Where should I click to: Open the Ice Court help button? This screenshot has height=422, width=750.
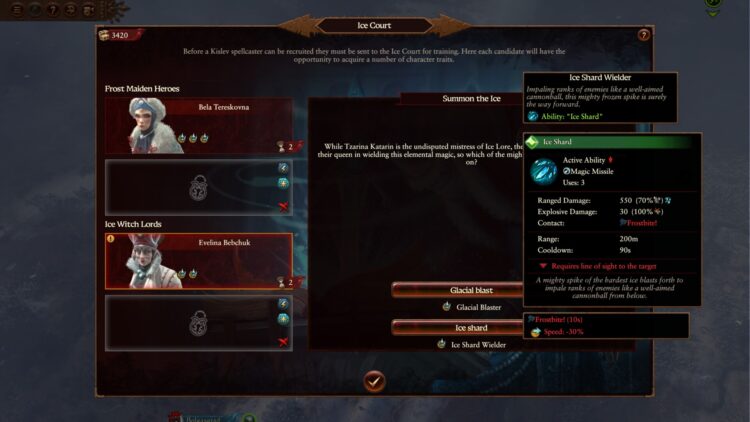point(643,35)
